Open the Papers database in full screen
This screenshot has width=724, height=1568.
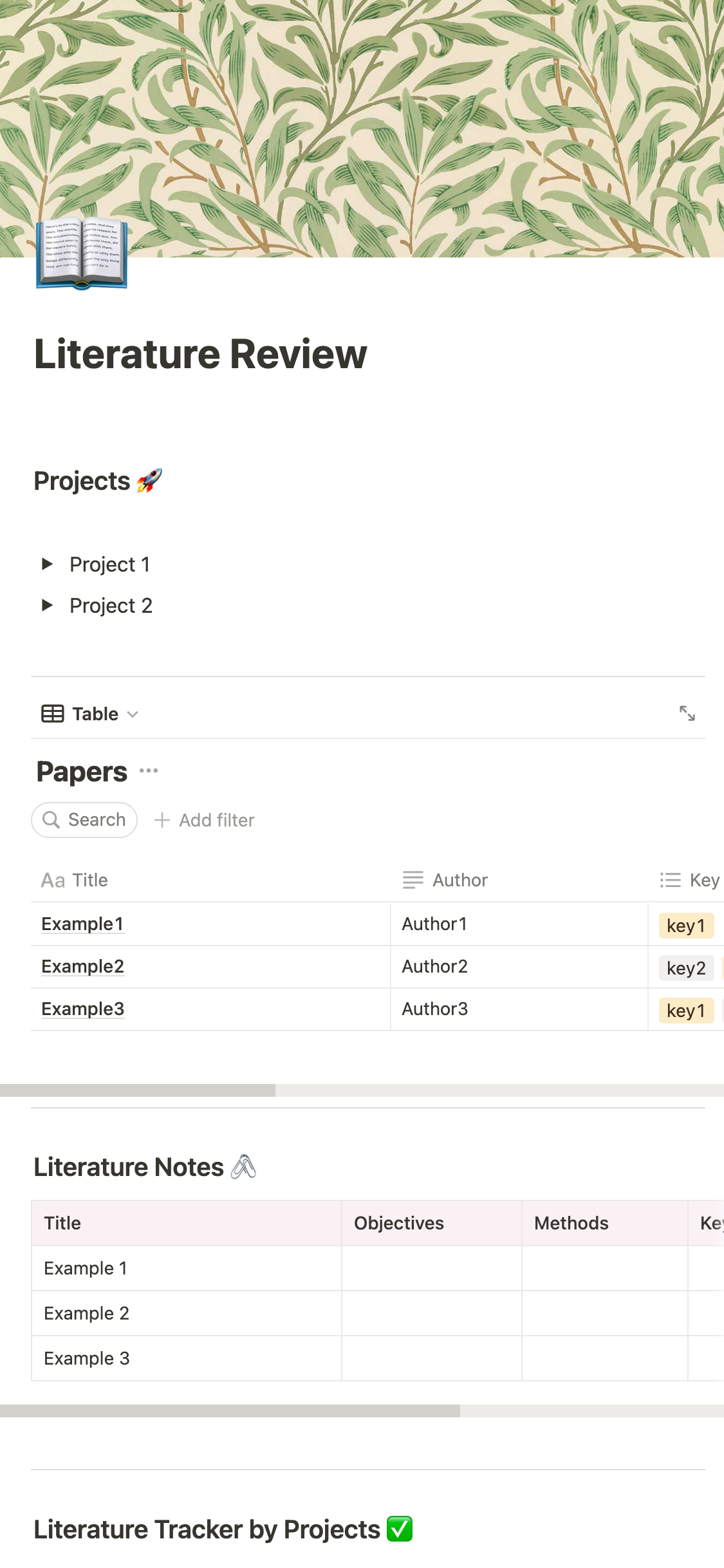pos(687,713)
